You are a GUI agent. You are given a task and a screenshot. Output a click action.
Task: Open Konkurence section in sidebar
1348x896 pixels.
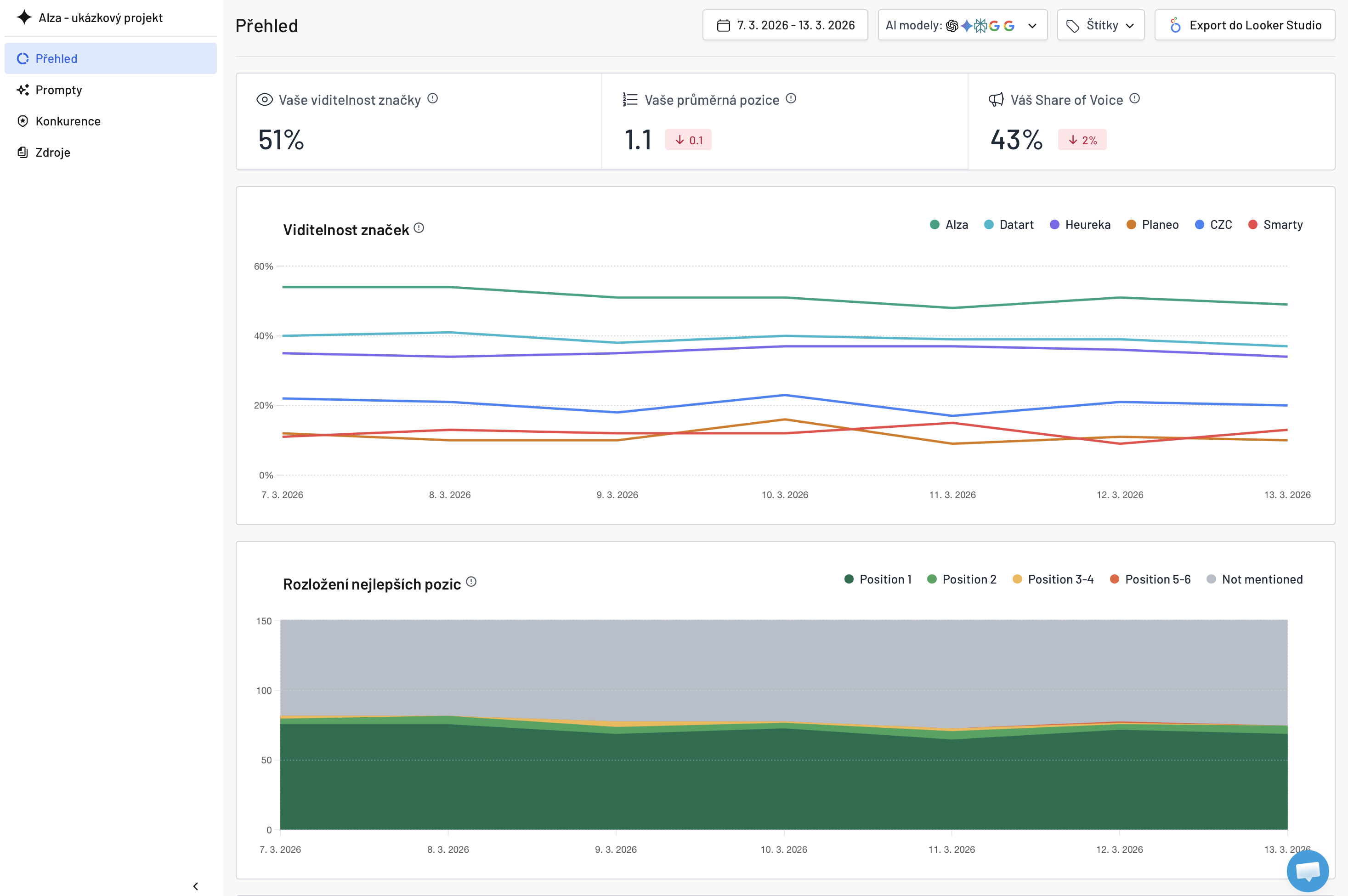[x=68, y=121]
